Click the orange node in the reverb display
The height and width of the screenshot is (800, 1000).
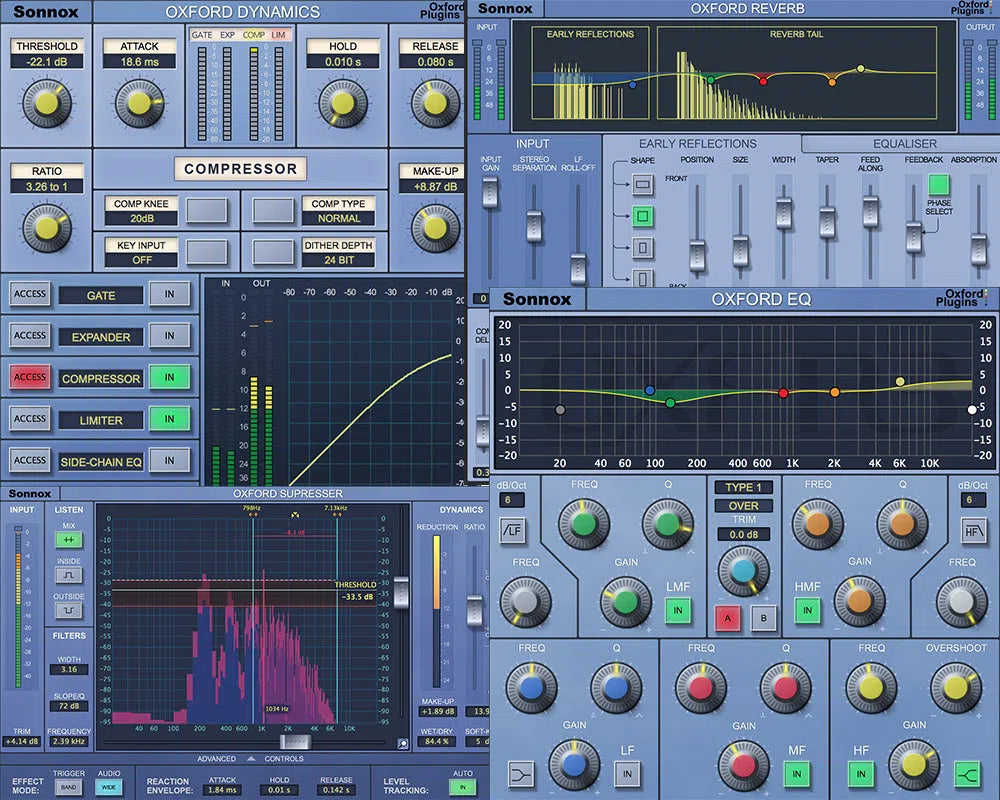pos(832,82)
